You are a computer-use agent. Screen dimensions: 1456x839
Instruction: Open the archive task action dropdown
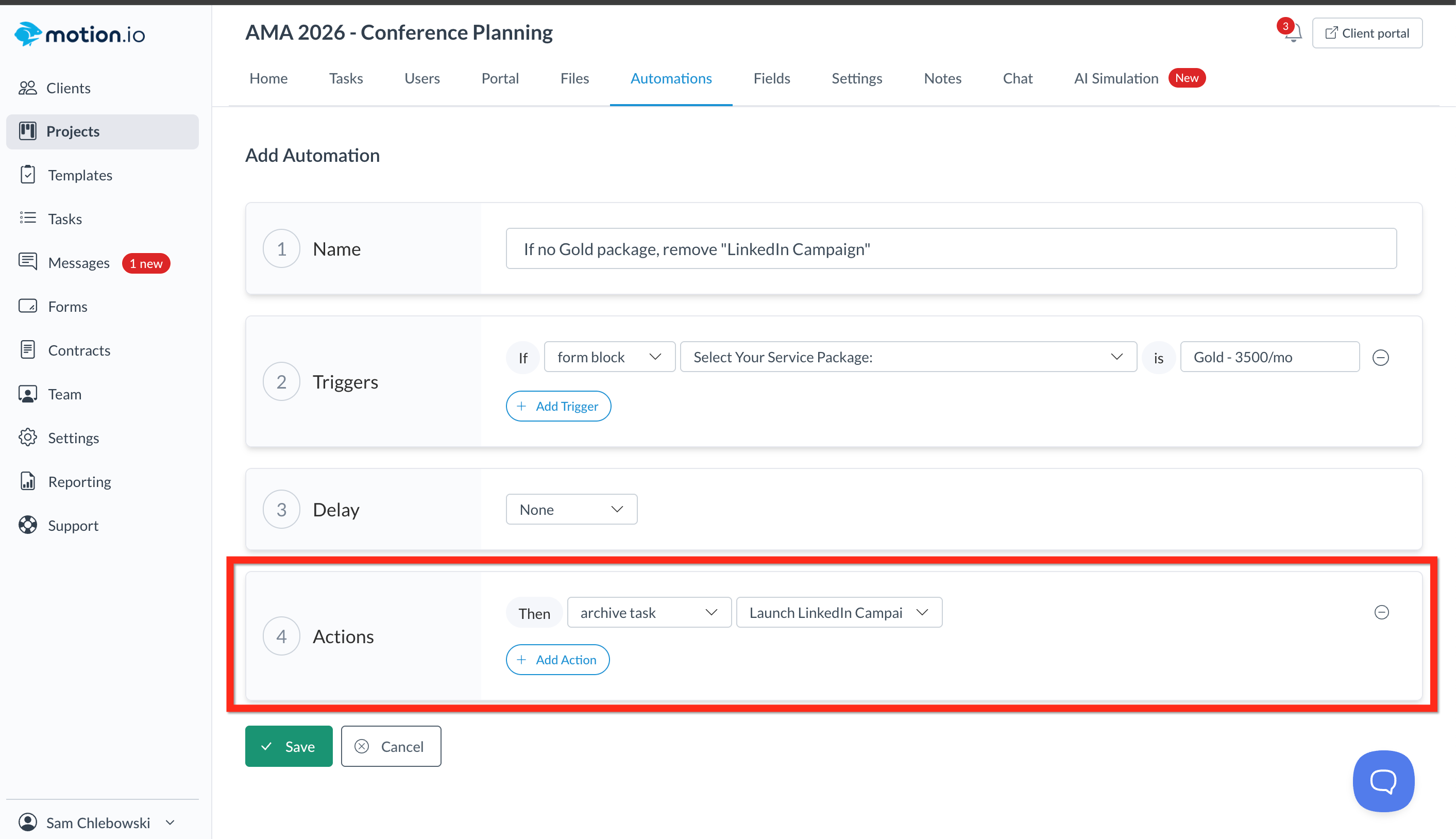click(x=649, y=612)
